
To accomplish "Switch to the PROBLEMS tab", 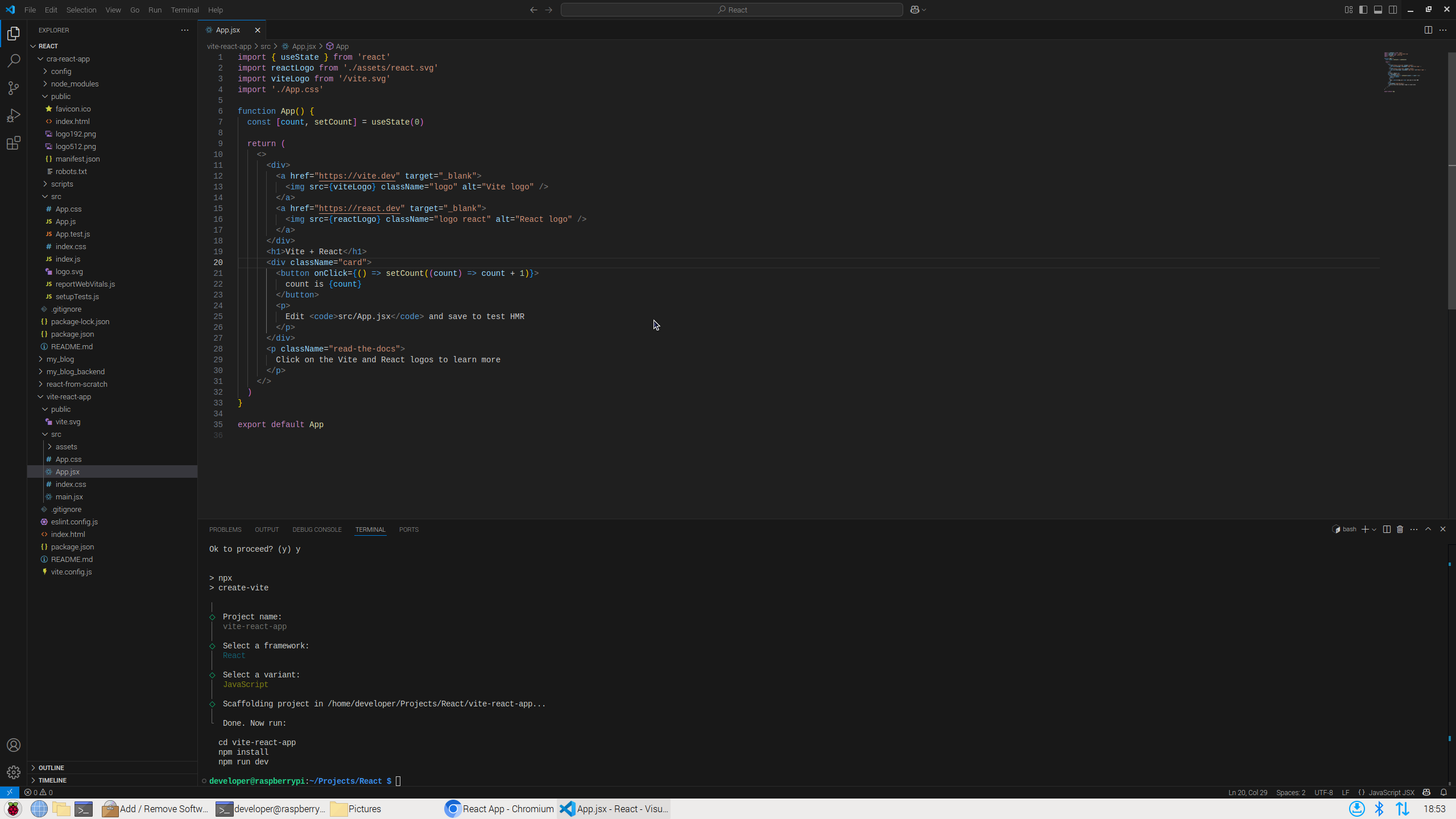I will pos(225,530).
